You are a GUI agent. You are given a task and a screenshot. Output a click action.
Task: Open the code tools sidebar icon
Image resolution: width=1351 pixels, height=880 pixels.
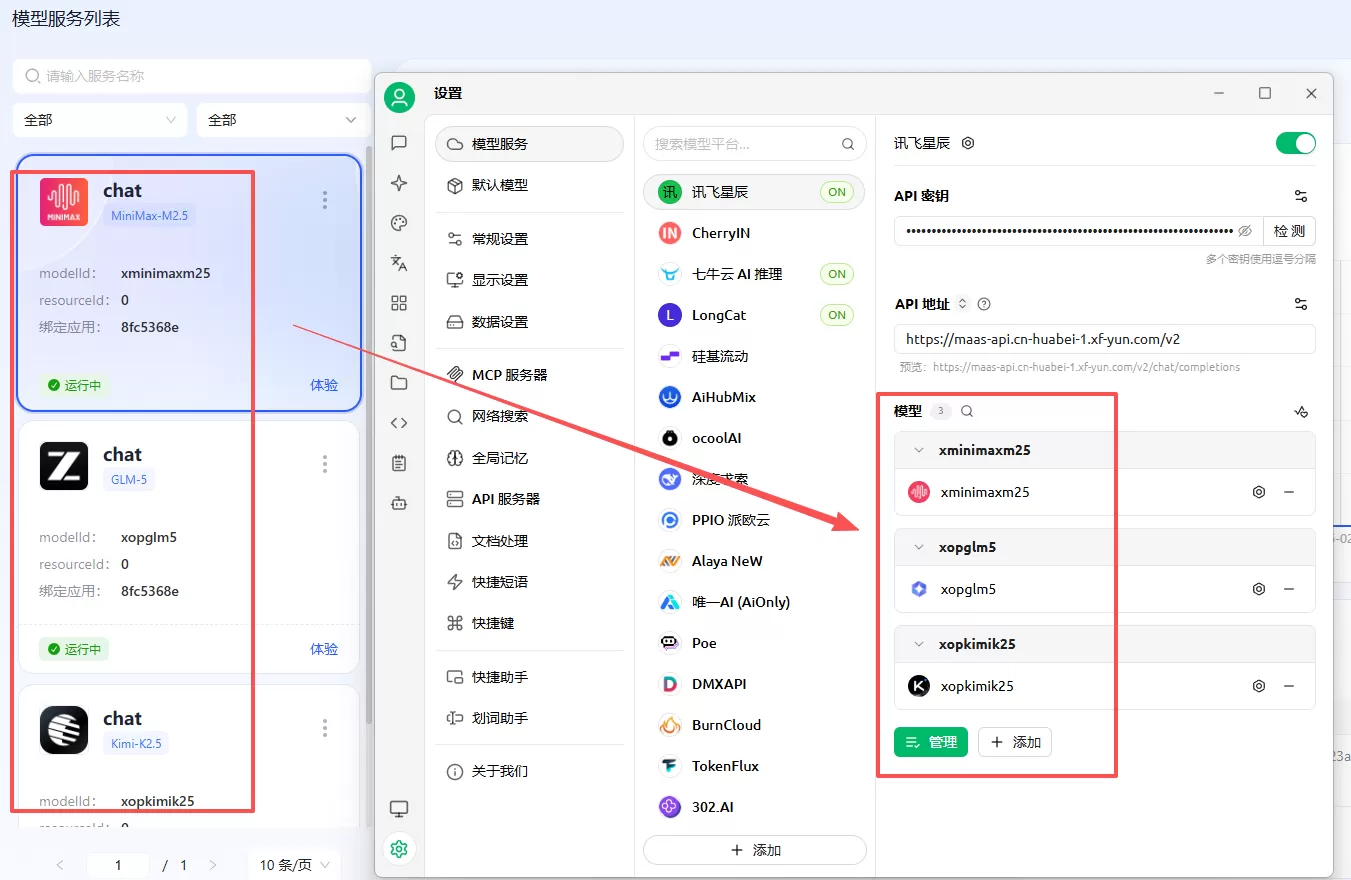pyautogui.click(x=399, y=423)
